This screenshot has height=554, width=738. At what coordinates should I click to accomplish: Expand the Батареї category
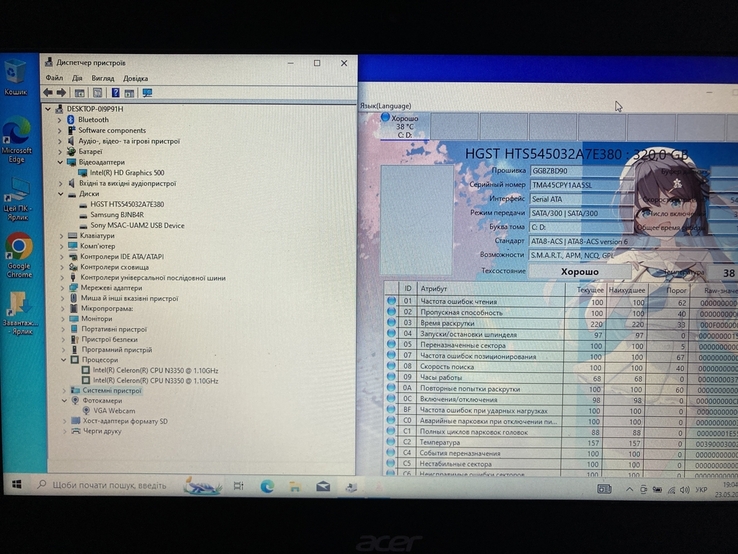point(60,152)
